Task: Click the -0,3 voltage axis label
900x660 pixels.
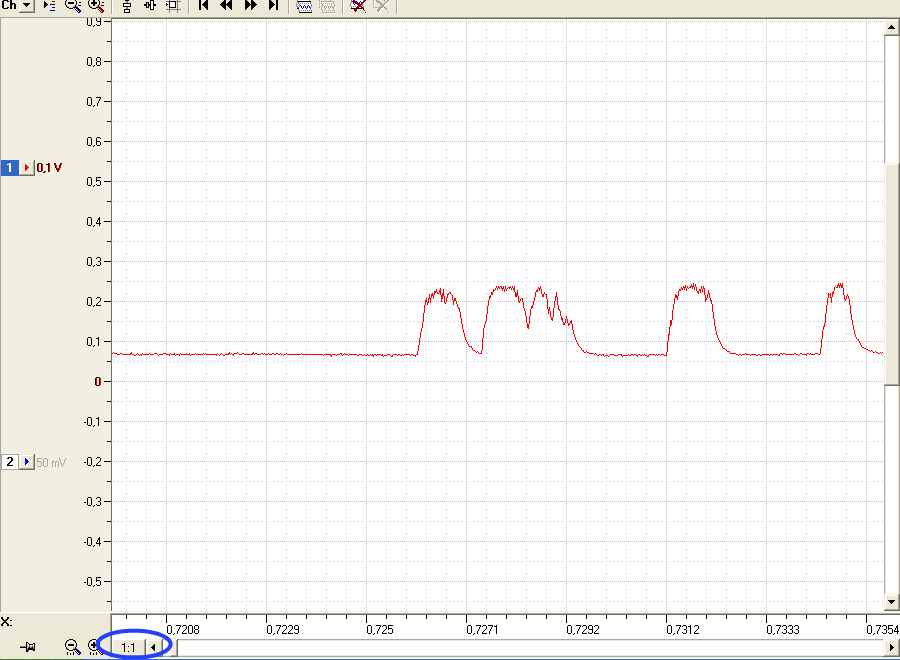Action: [x=92, y=502]
